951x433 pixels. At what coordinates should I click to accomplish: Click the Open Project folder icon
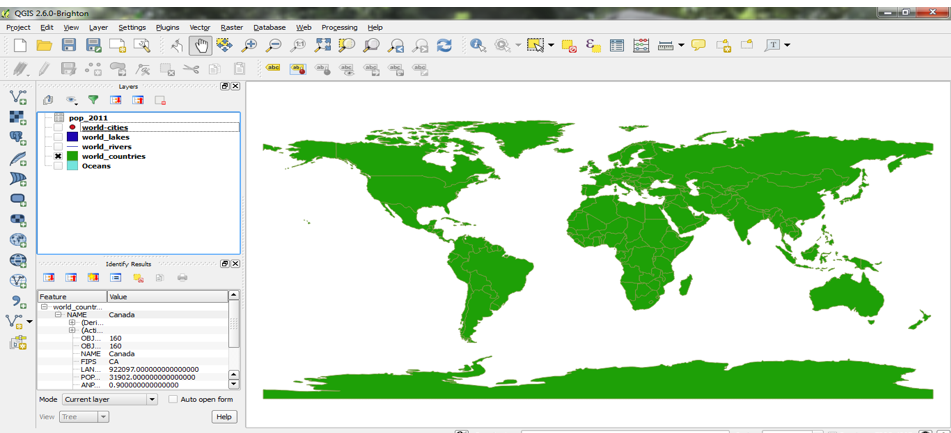tap(44, 46)
